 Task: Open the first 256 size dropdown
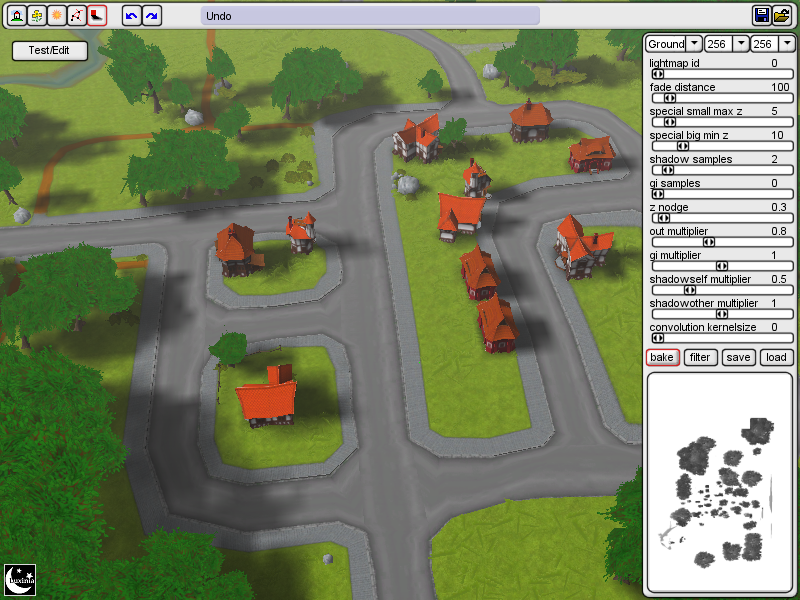click(x=741, y=44)
